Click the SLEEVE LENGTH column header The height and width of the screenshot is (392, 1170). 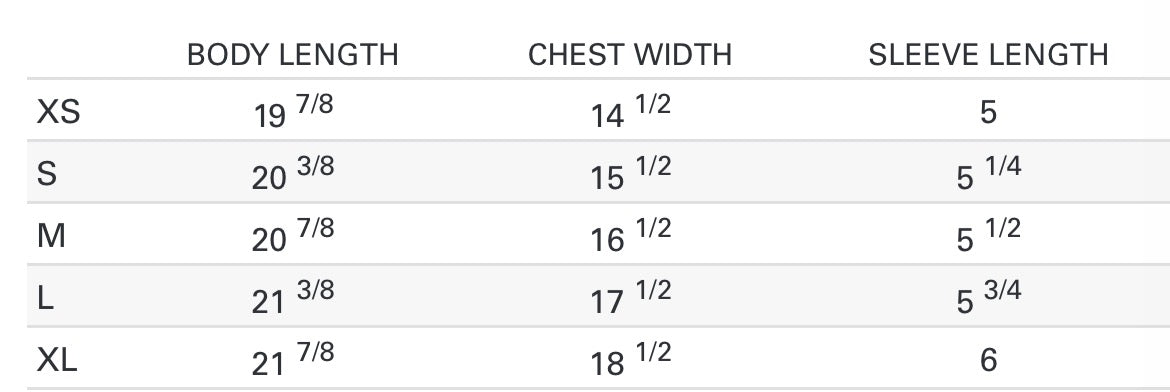pos(988,55)
